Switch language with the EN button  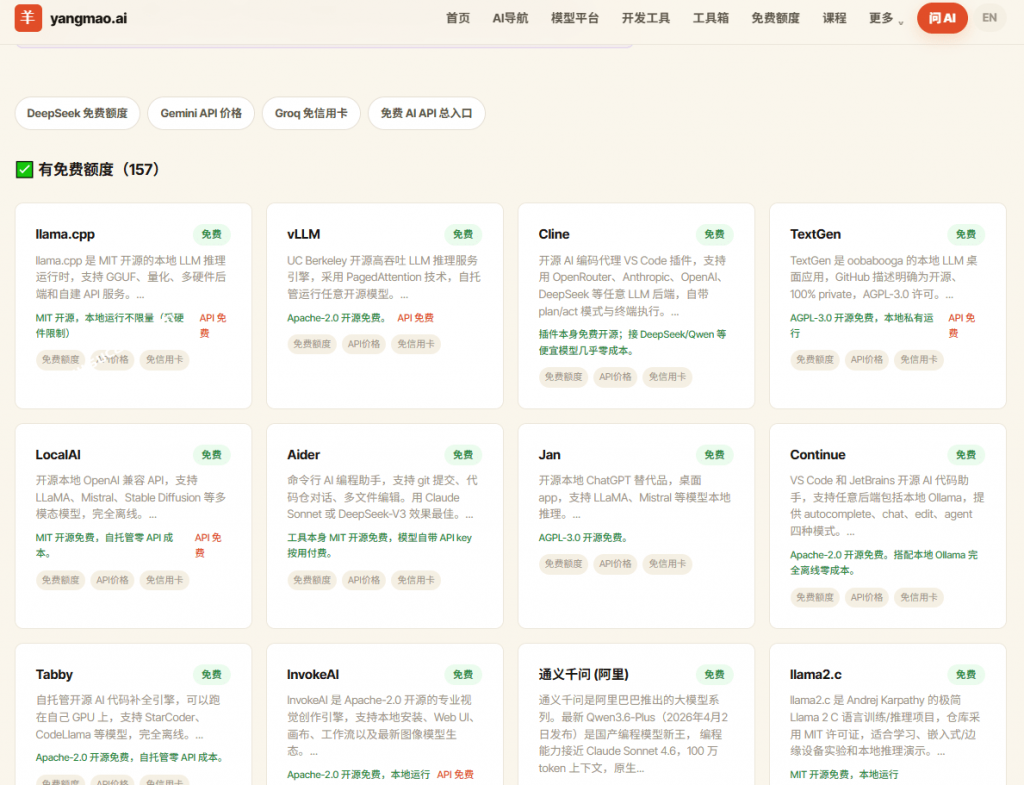[x=989, y=18]
